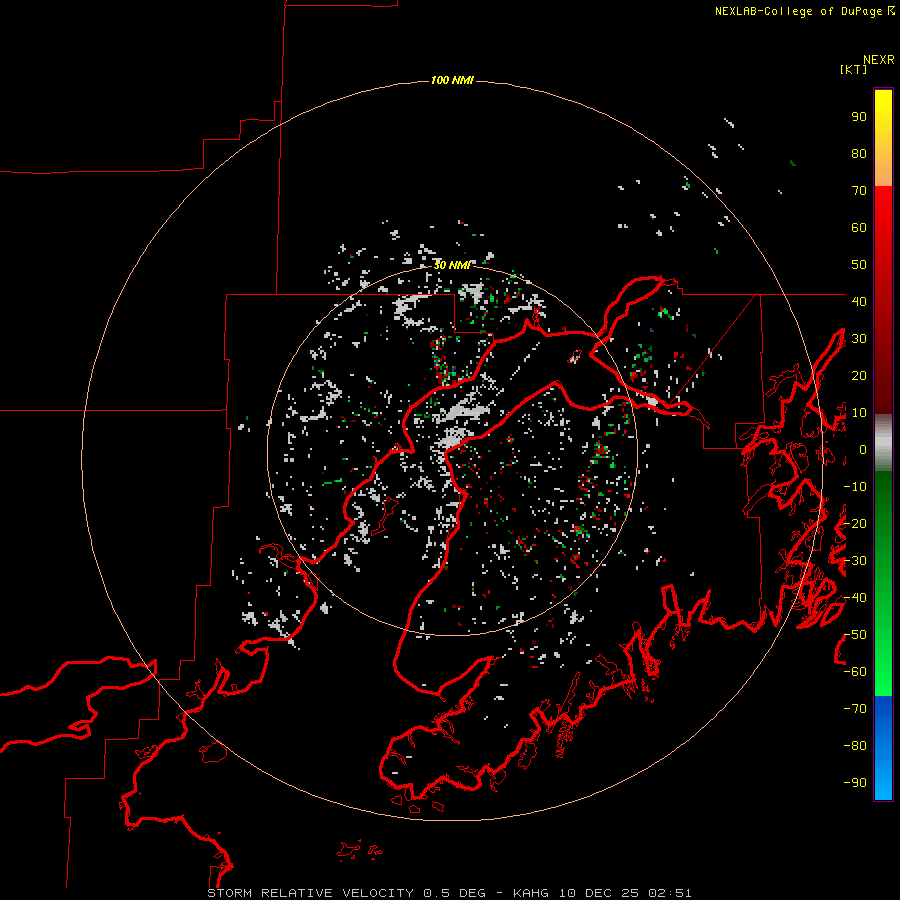Screen dimensions: 900x900
Task: Click the 50 value on velocity scale
Action: (x=859, y=265)
